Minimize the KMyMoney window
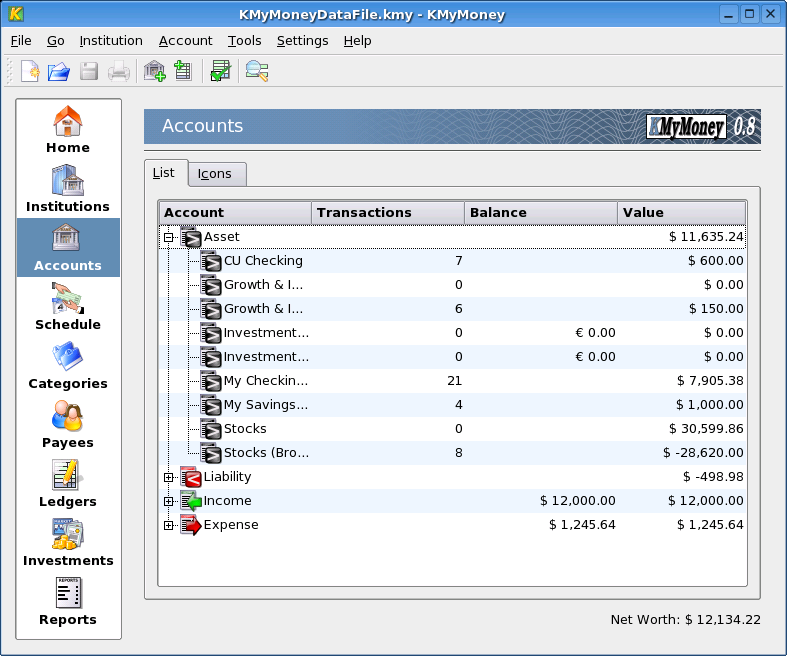 (x=729, y=14)
